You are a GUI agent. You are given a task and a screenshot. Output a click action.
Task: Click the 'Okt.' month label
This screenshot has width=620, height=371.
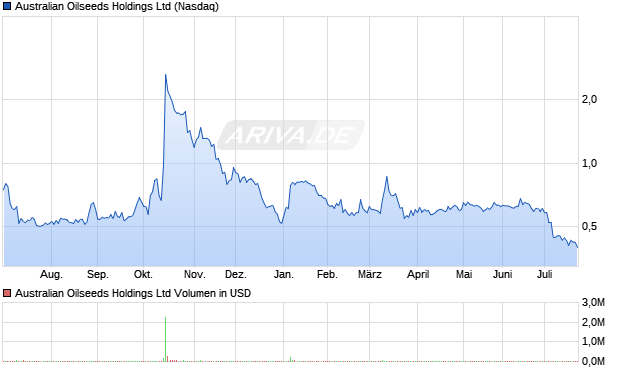point(143,274)
